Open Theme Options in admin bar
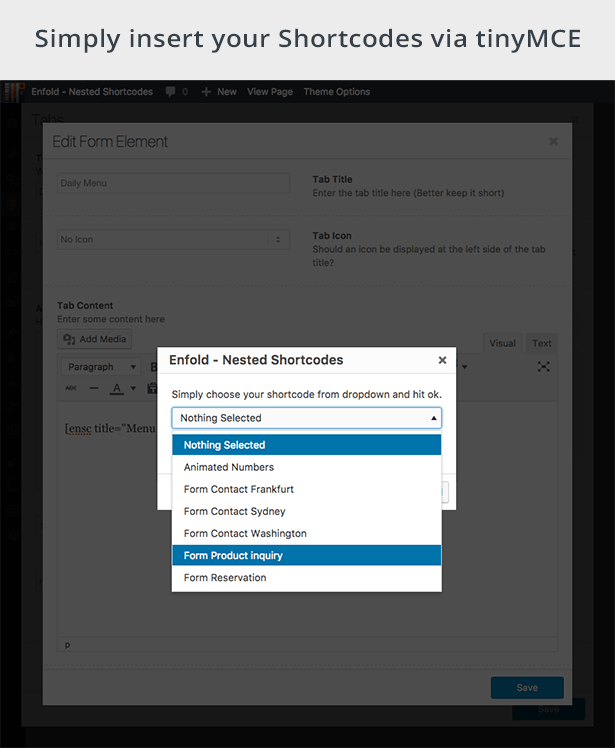This screenshot has height=748, width=615. pos(337,92)
